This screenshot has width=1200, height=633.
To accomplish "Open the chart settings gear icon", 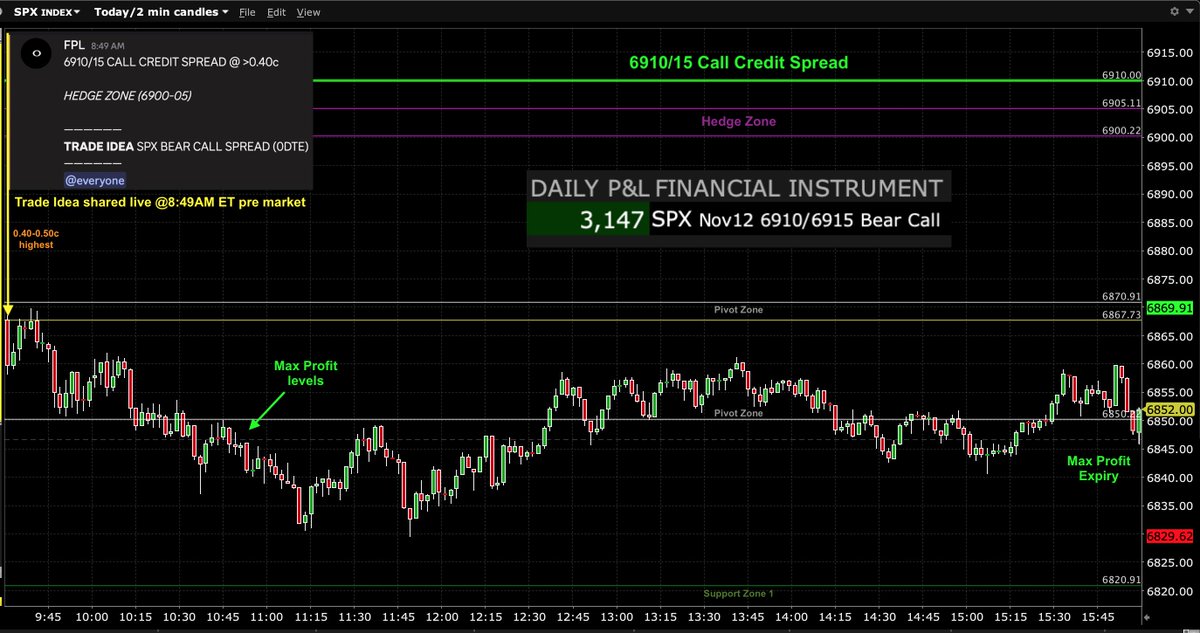I will [x=1176, y=11].
